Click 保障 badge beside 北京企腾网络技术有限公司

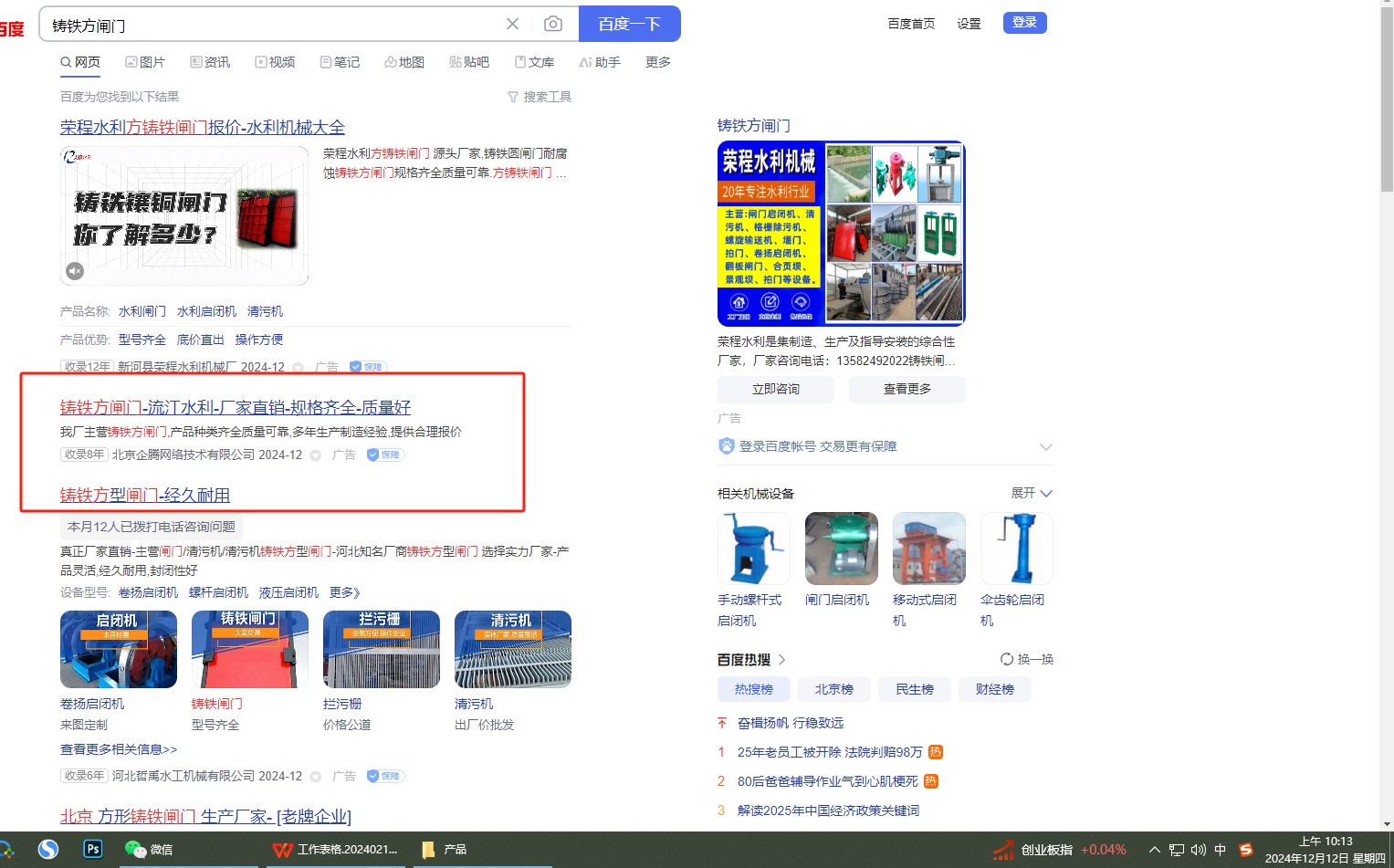click(385, 455)
